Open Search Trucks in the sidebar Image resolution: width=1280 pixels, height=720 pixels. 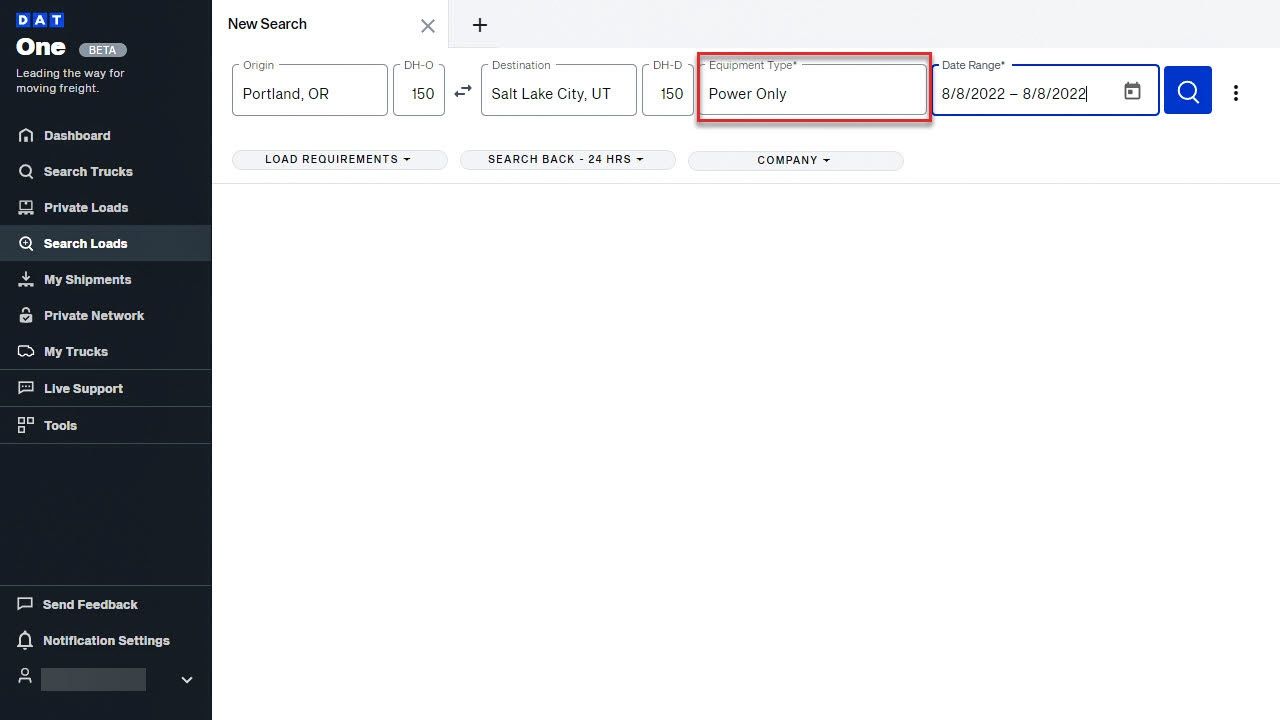88,172
